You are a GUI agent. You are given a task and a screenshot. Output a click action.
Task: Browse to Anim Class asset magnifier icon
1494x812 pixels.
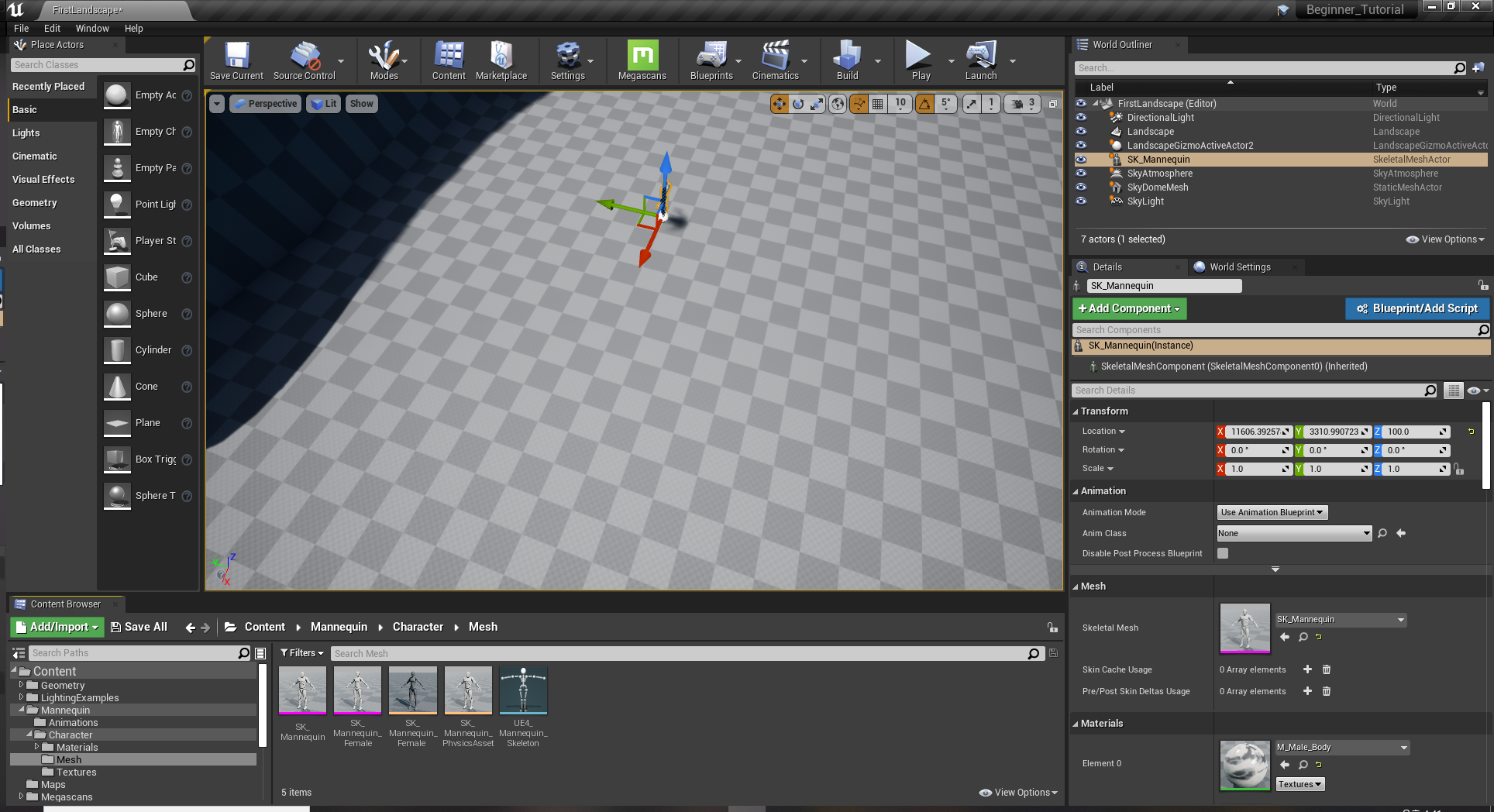pyautogui.click(x=1382, y=533)
